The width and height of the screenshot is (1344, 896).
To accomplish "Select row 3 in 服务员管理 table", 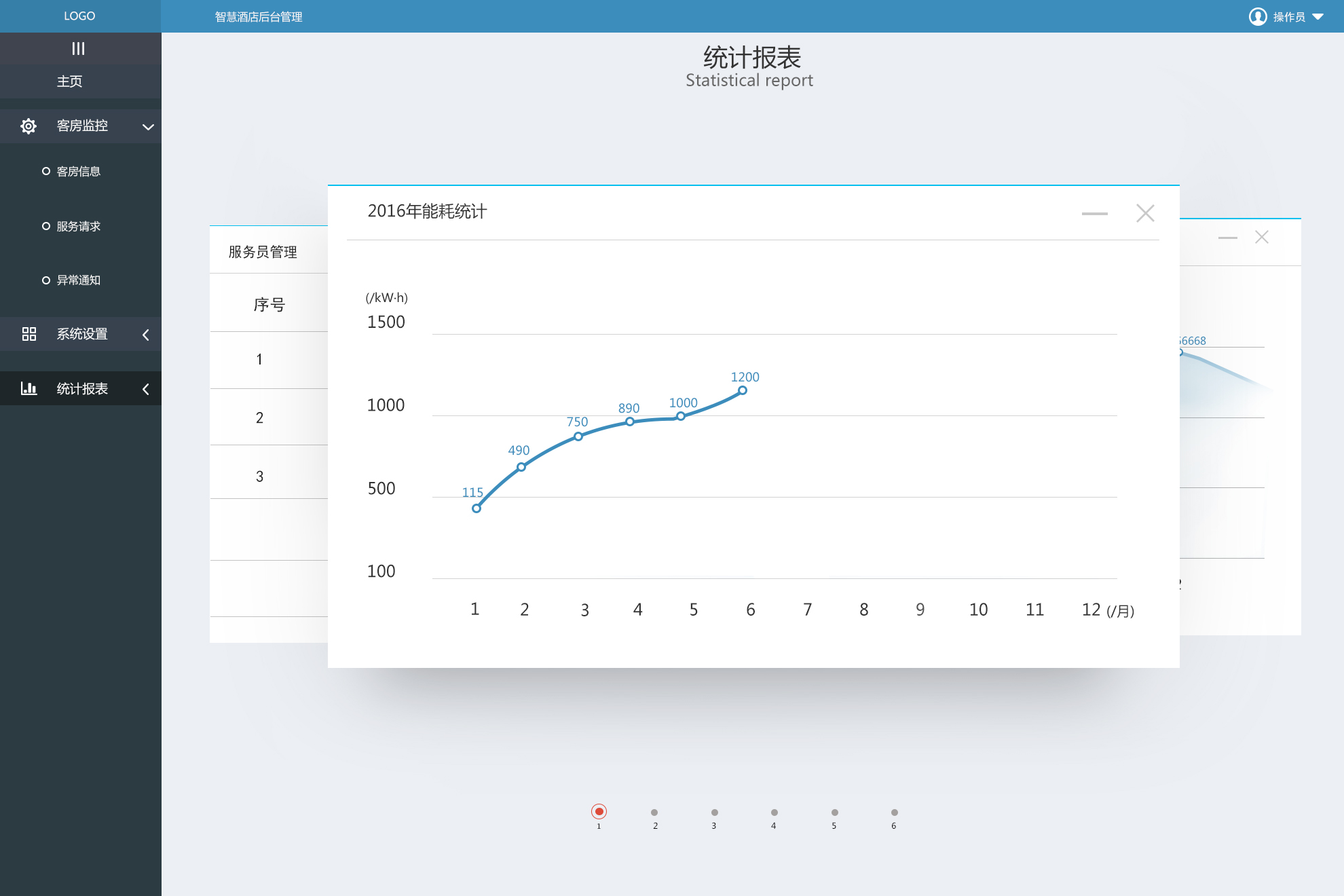I will [269, 472].
